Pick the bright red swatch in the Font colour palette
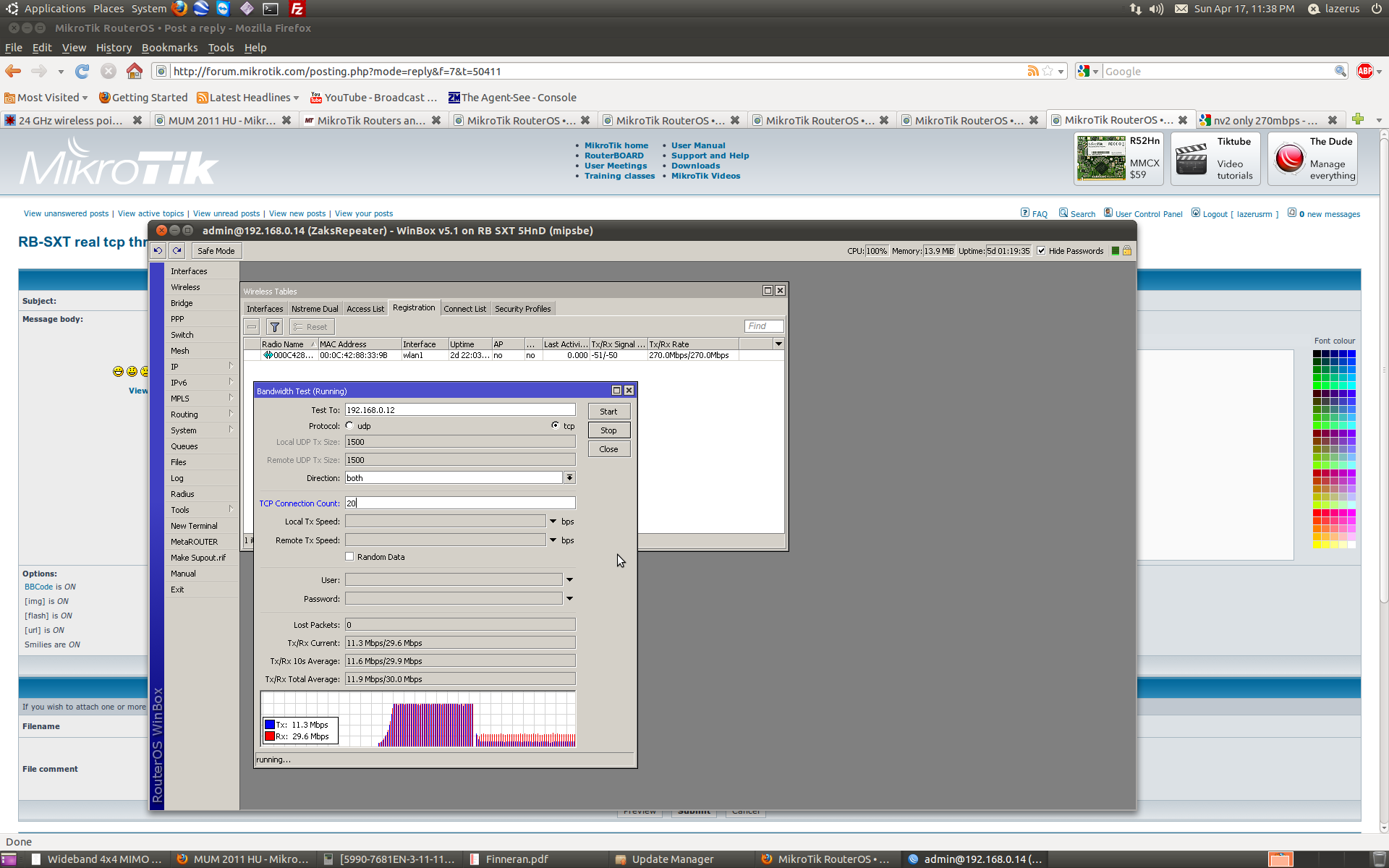1389x868 pixels. [x=1317, y=513]
